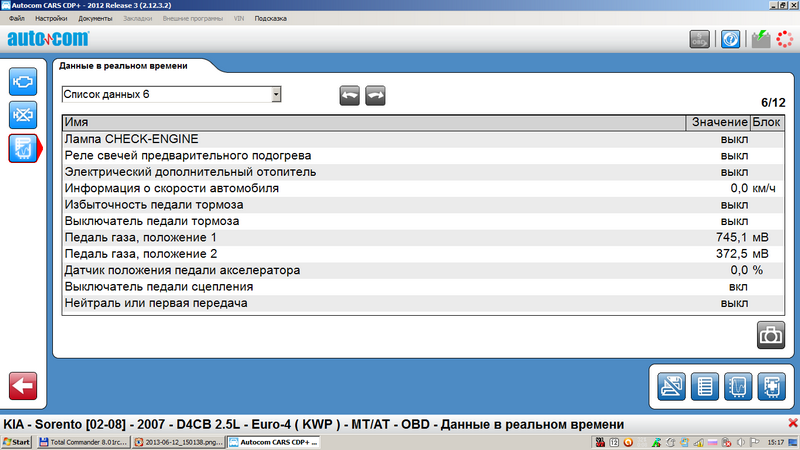Open the Внешние программы menu

click(x=192, y=18)
